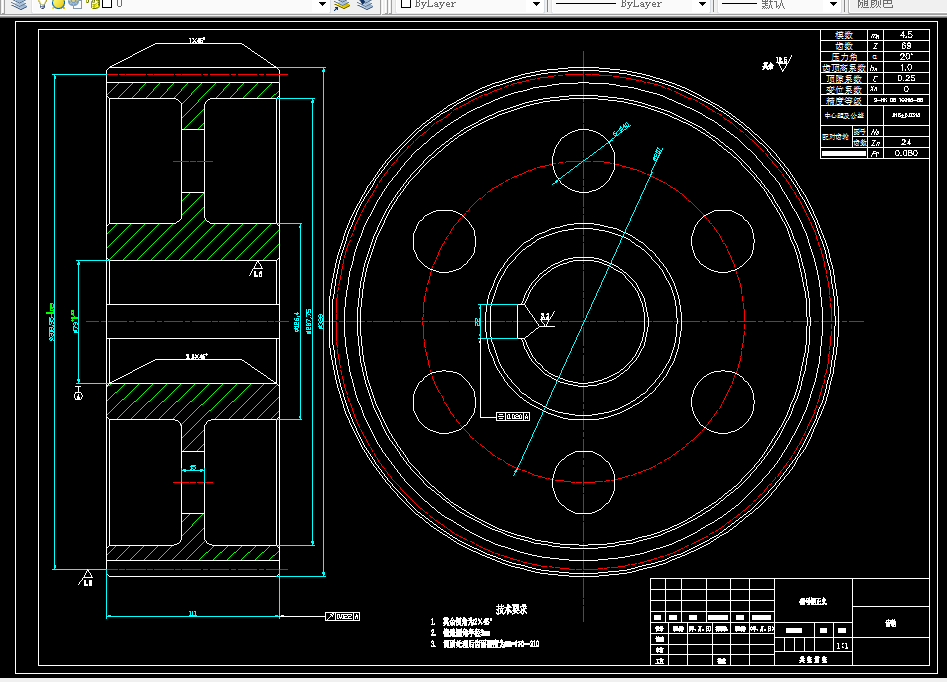This screenshot has height=682, width=947.
Task: Select the module value "4.5" in table
Action: [x=906, y=35]
